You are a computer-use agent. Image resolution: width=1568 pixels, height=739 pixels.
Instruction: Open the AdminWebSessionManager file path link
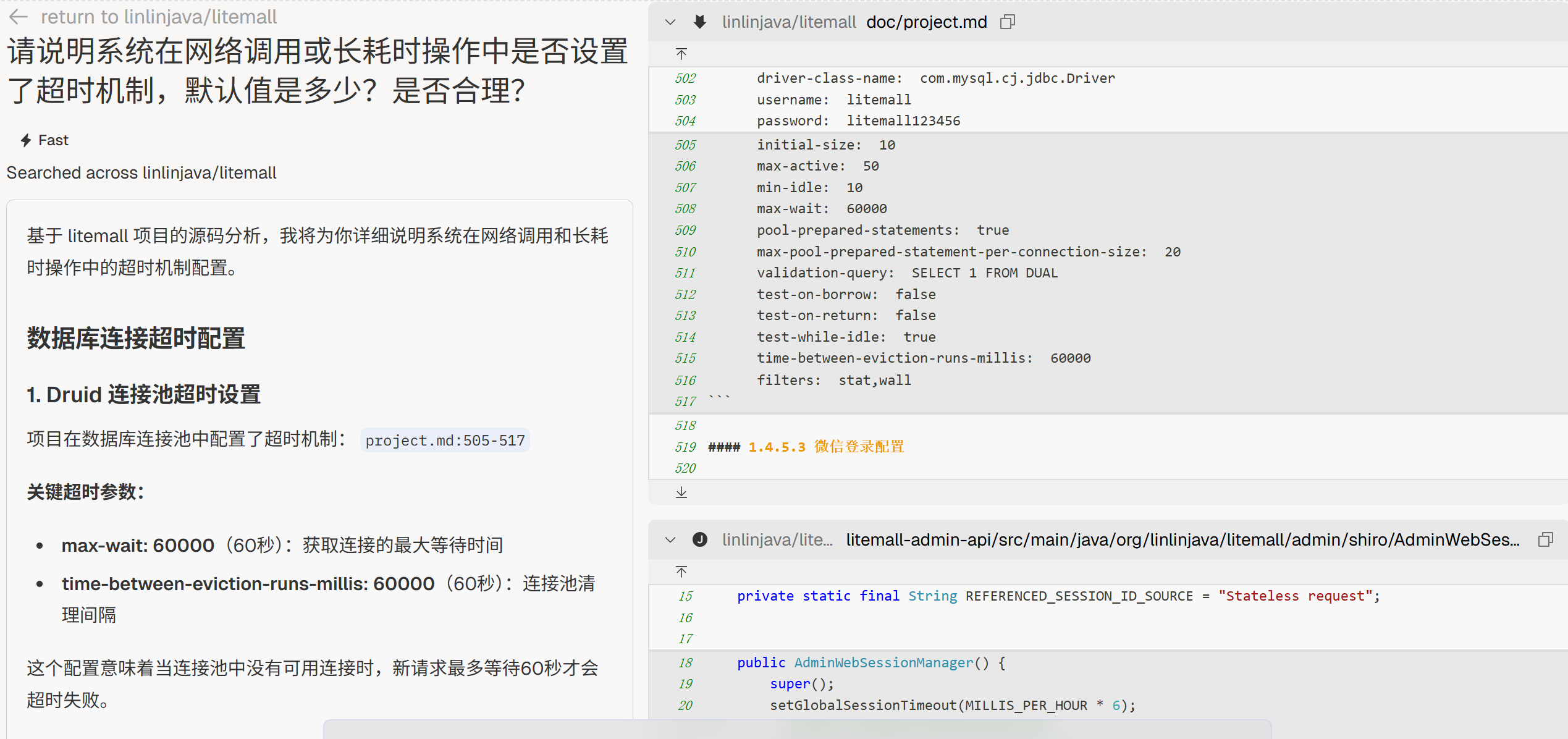point(1182,540)
